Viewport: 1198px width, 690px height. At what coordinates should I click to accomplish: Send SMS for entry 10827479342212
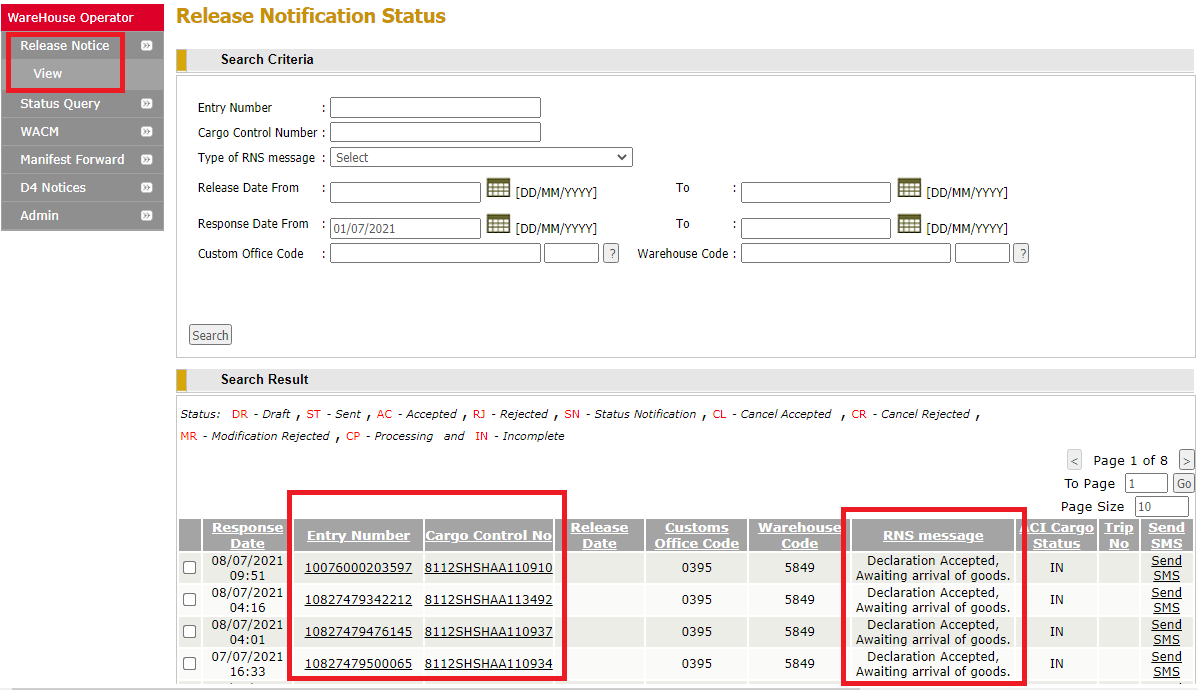coord(1167,600)
